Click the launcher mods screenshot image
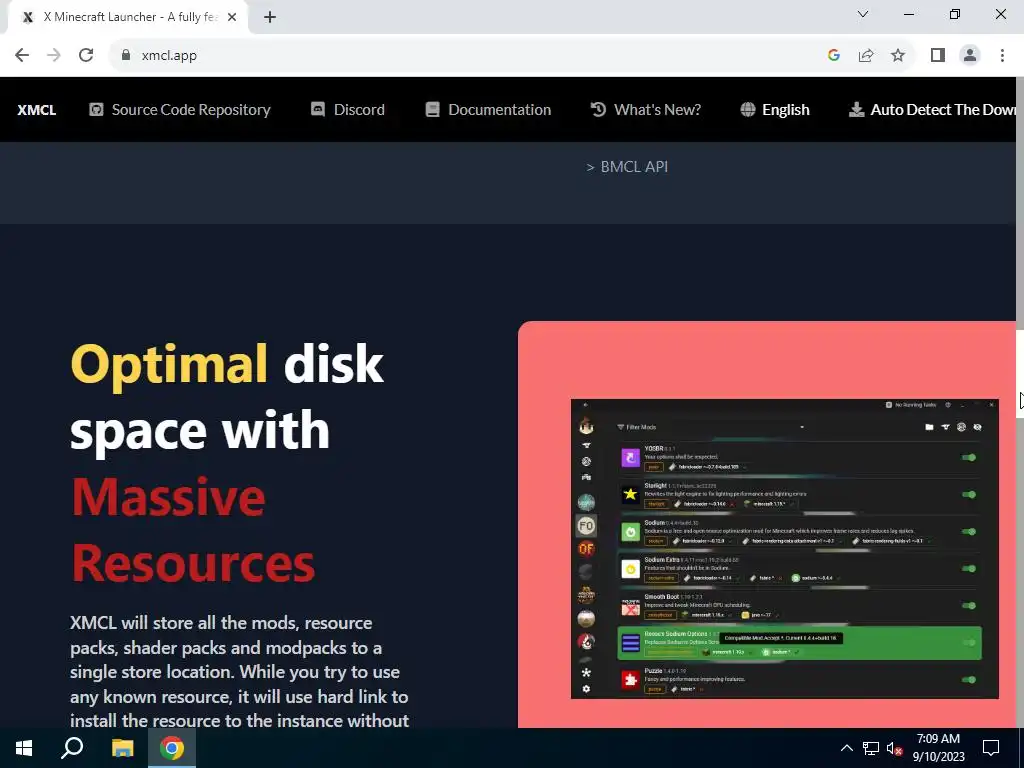 click(x=784, y=549)
